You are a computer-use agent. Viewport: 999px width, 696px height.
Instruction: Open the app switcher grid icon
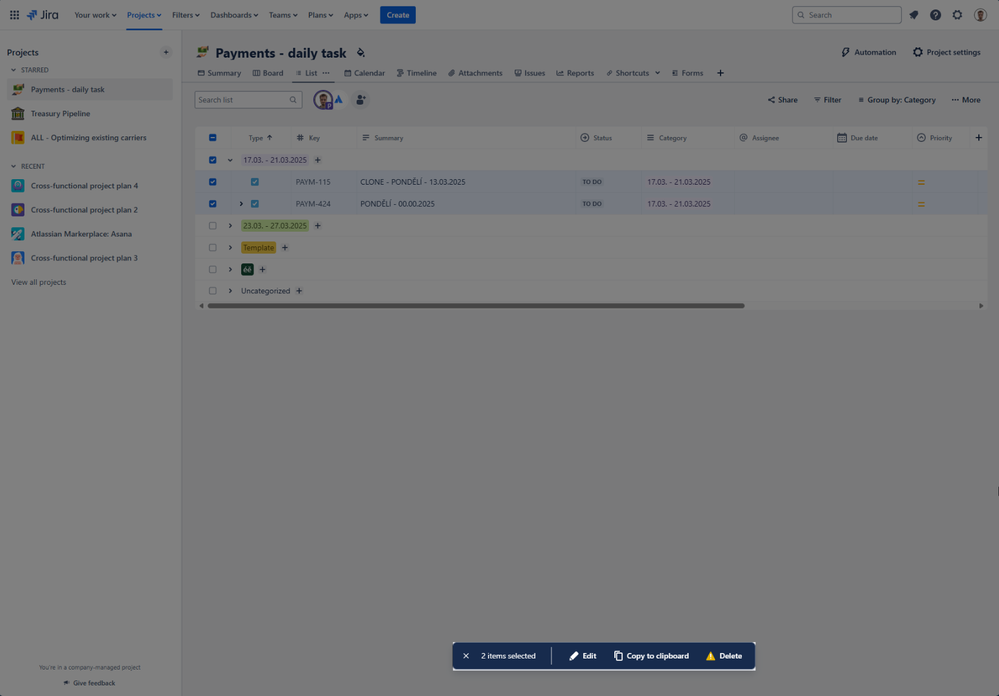[x=14, y=15]
